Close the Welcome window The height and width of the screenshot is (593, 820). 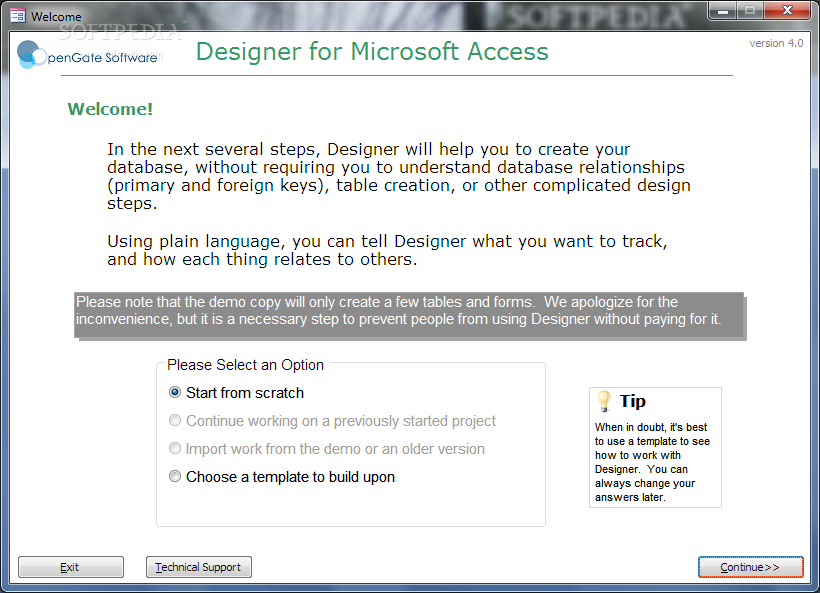(x=787, y=10)
